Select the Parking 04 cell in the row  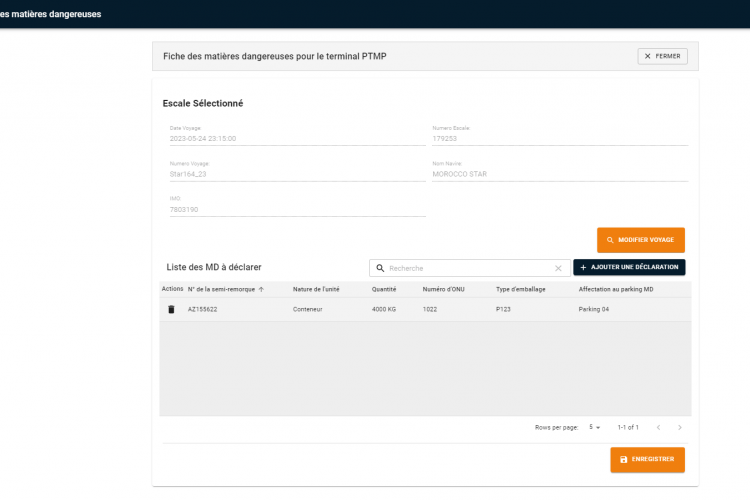[x=593, y=310]
